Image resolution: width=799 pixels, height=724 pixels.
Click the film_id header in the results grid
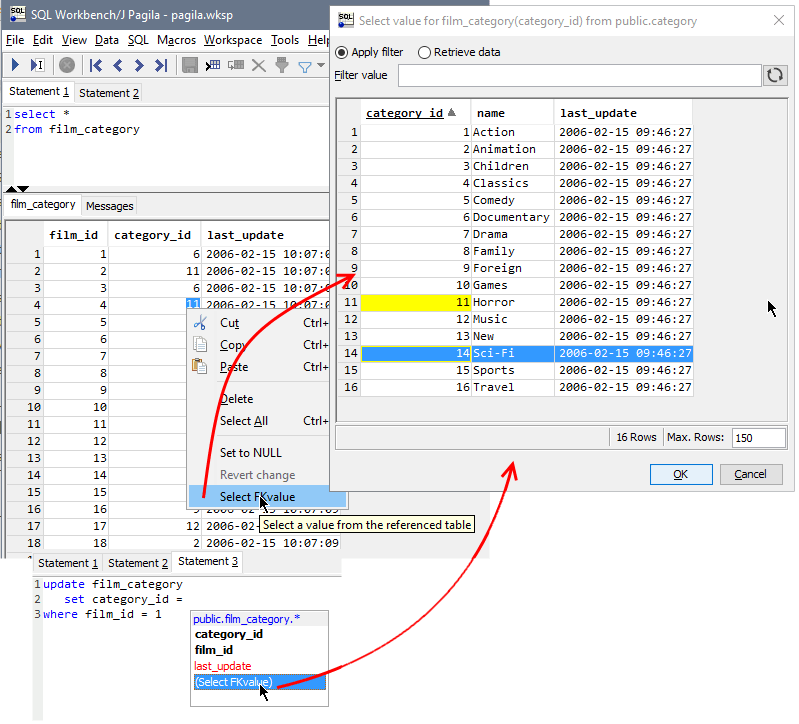[x=75, y=235]
